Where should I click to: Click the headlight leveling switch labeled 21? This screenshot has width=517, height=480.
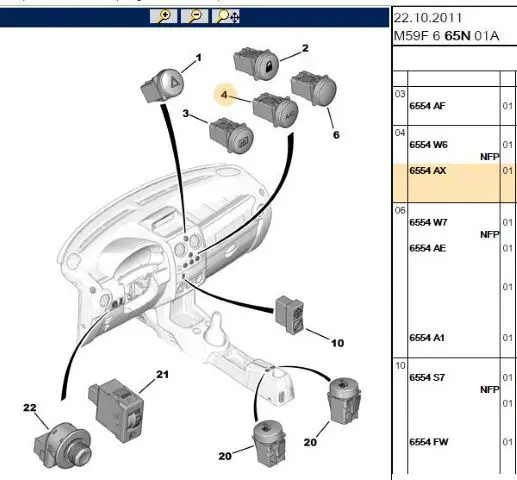click(x=116, y=410)
